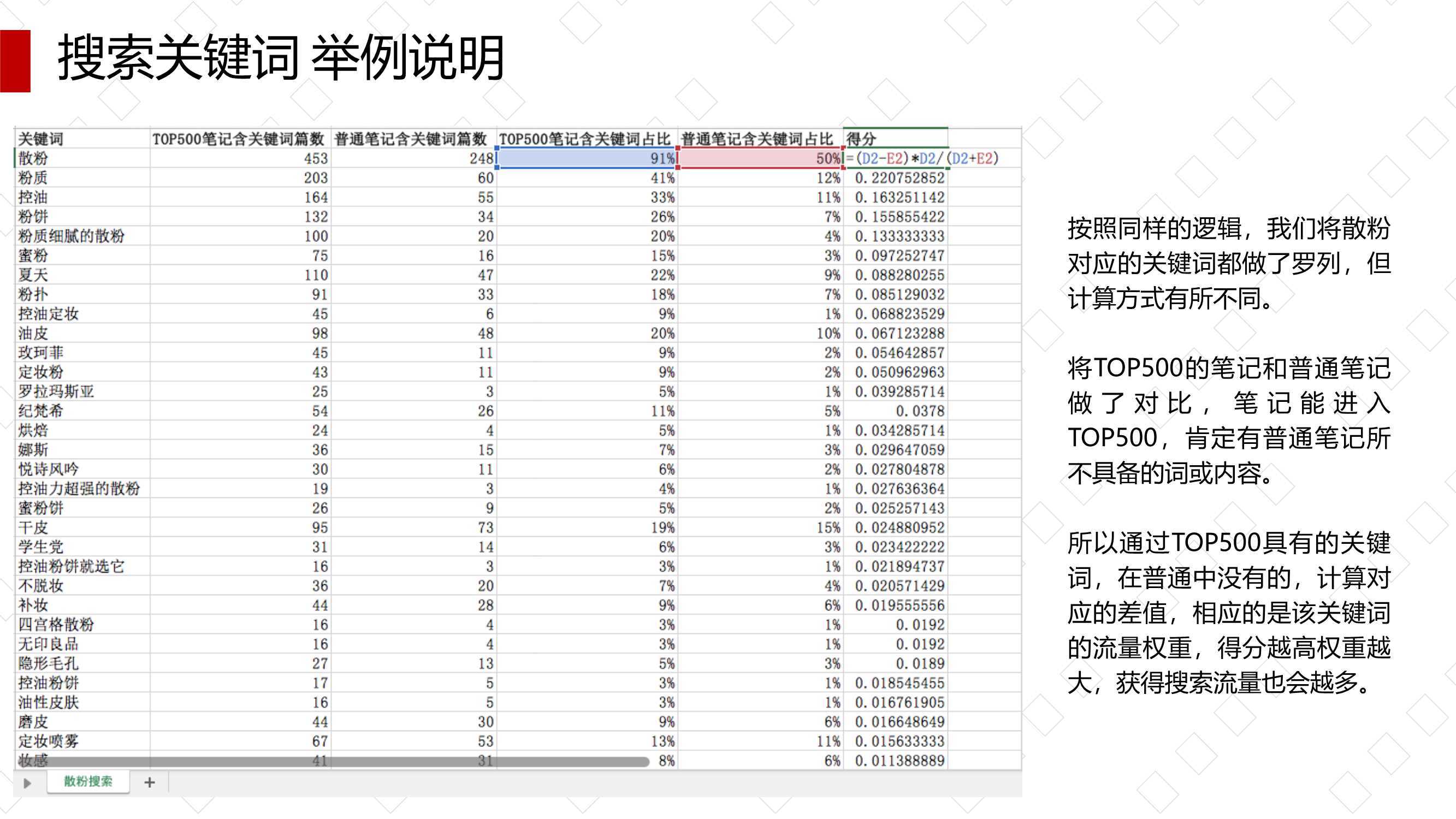Select the 定妆粉 keyword cell
The width and height of the screenshot is (1456, 819).
pos(82,372)
